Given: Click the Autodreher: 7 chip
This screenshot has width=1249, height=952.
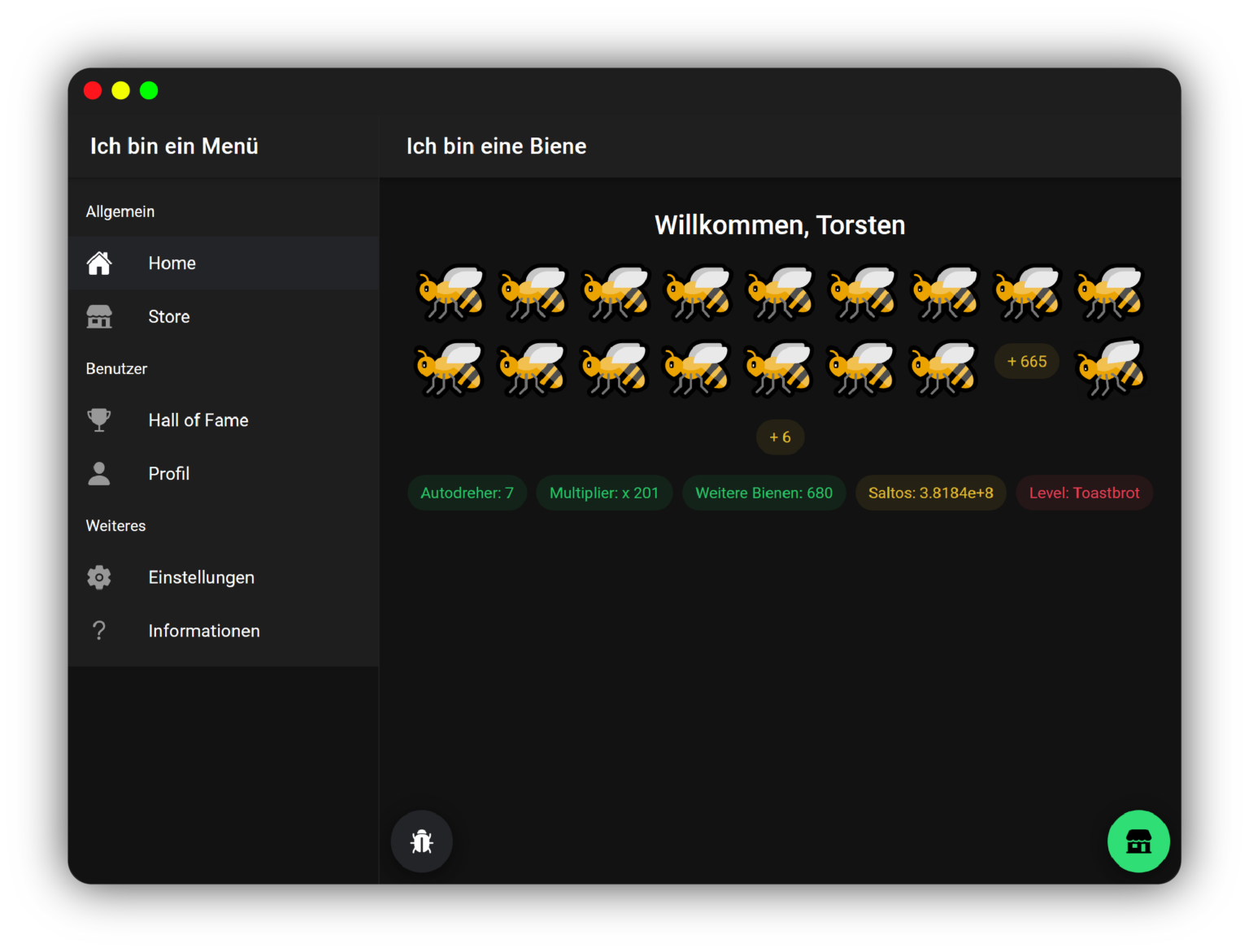Looking at the screenshot, I should tap(467, 493).
